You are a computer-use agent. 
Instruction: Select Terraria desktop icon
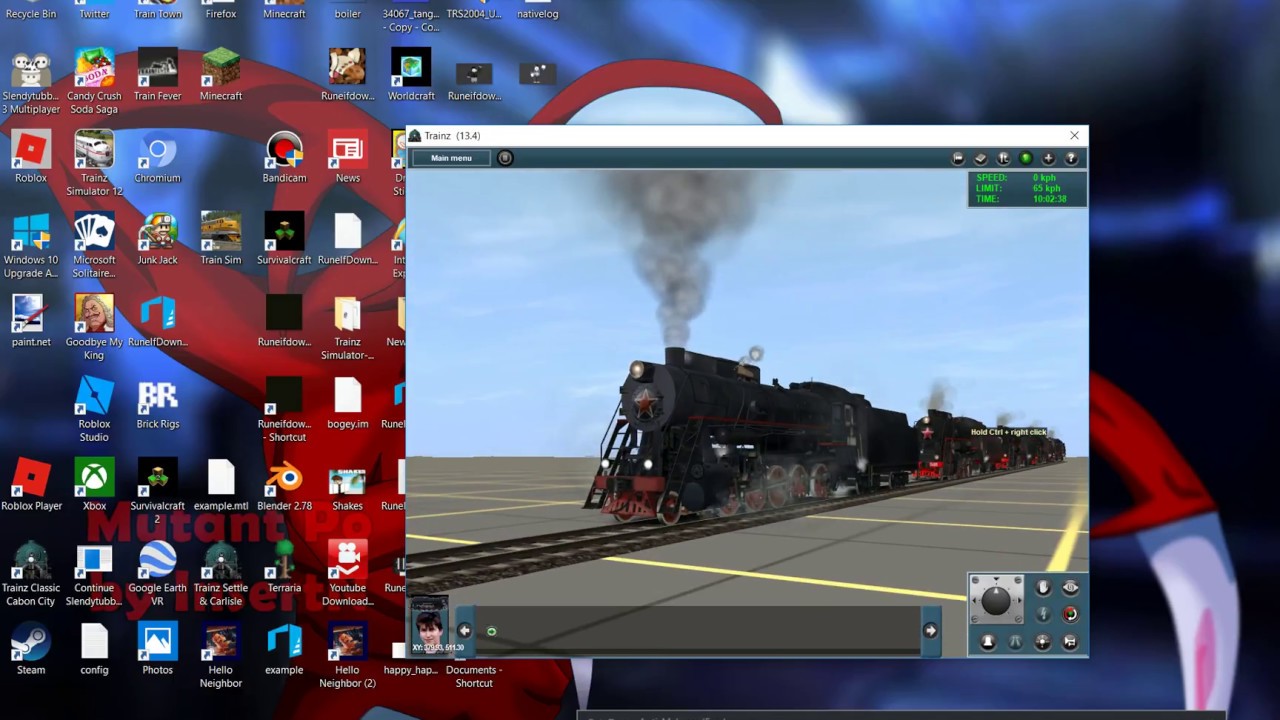click(284, 567)
